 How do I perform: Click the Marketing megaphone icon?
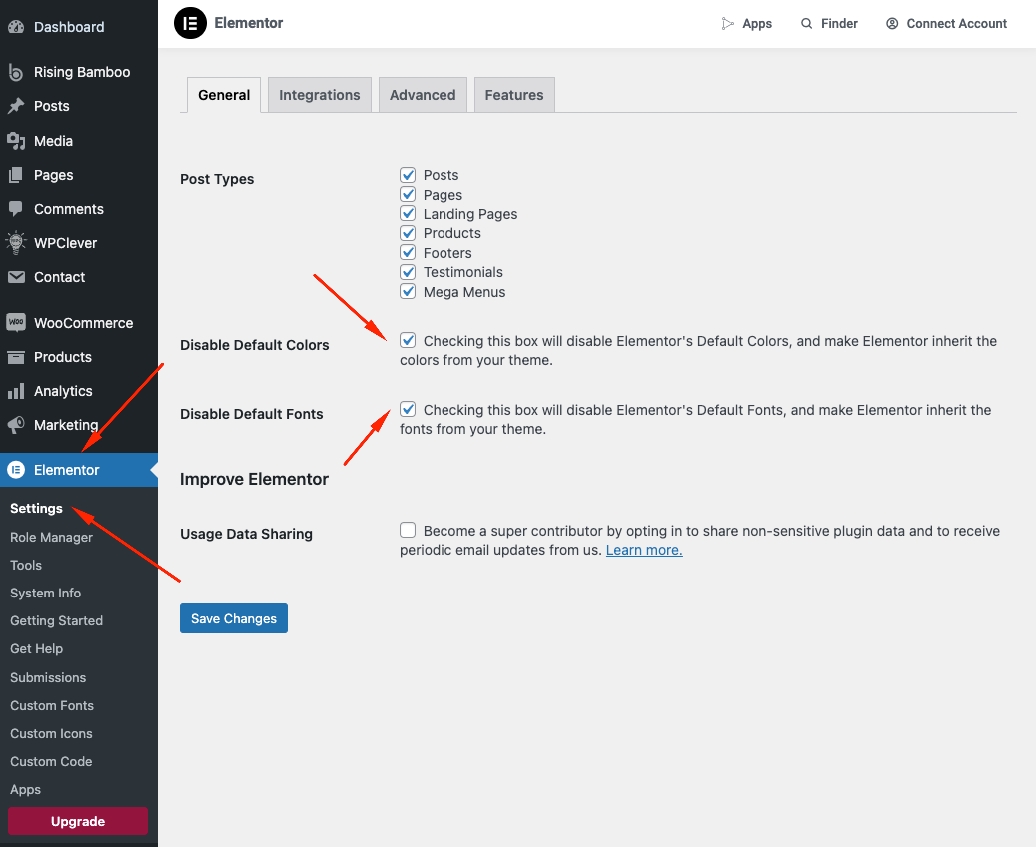click(x=16, y=425)
